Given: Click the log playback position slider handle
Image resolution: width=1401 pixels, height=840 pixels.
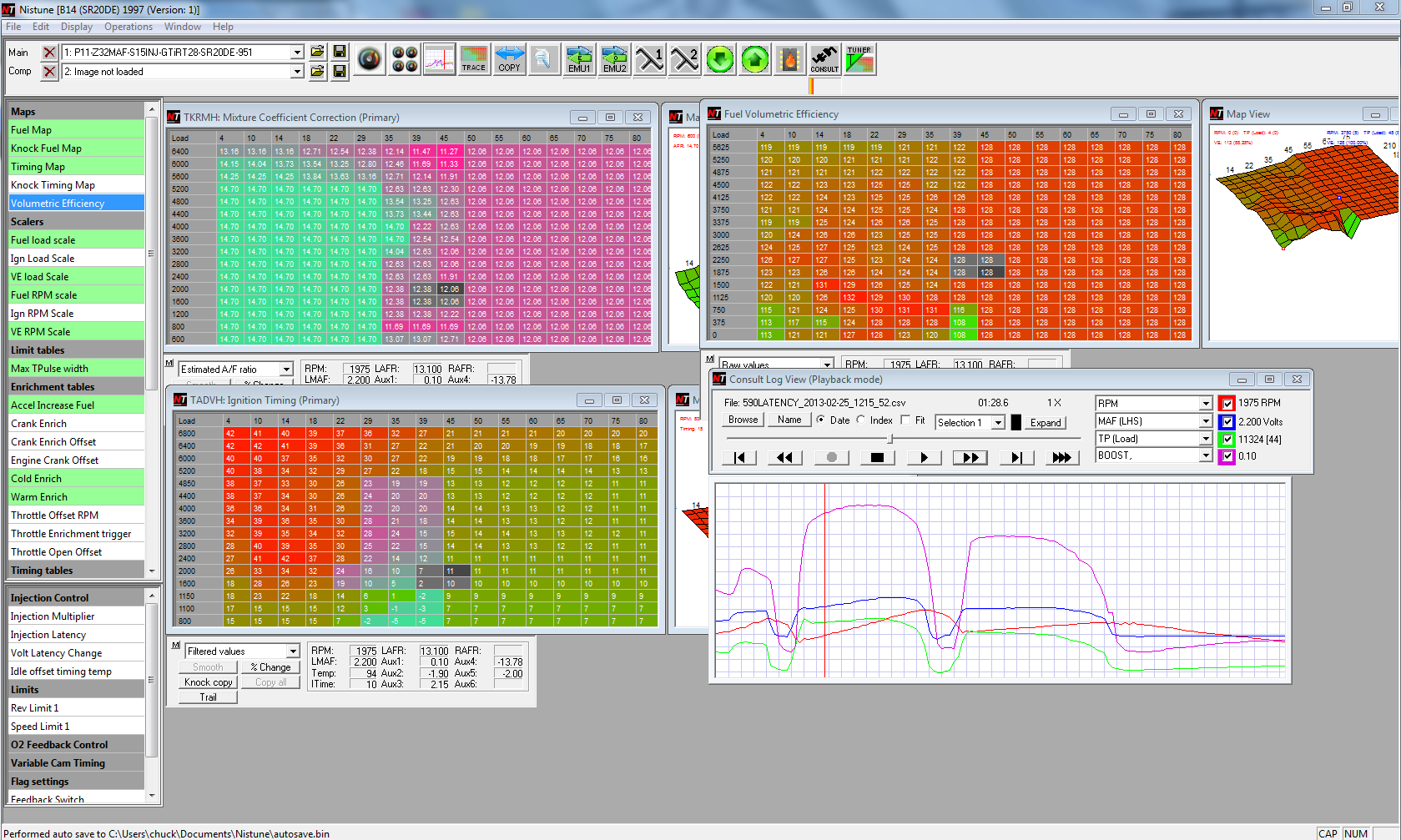Looking at the screenshot, I should coord(890,438).
